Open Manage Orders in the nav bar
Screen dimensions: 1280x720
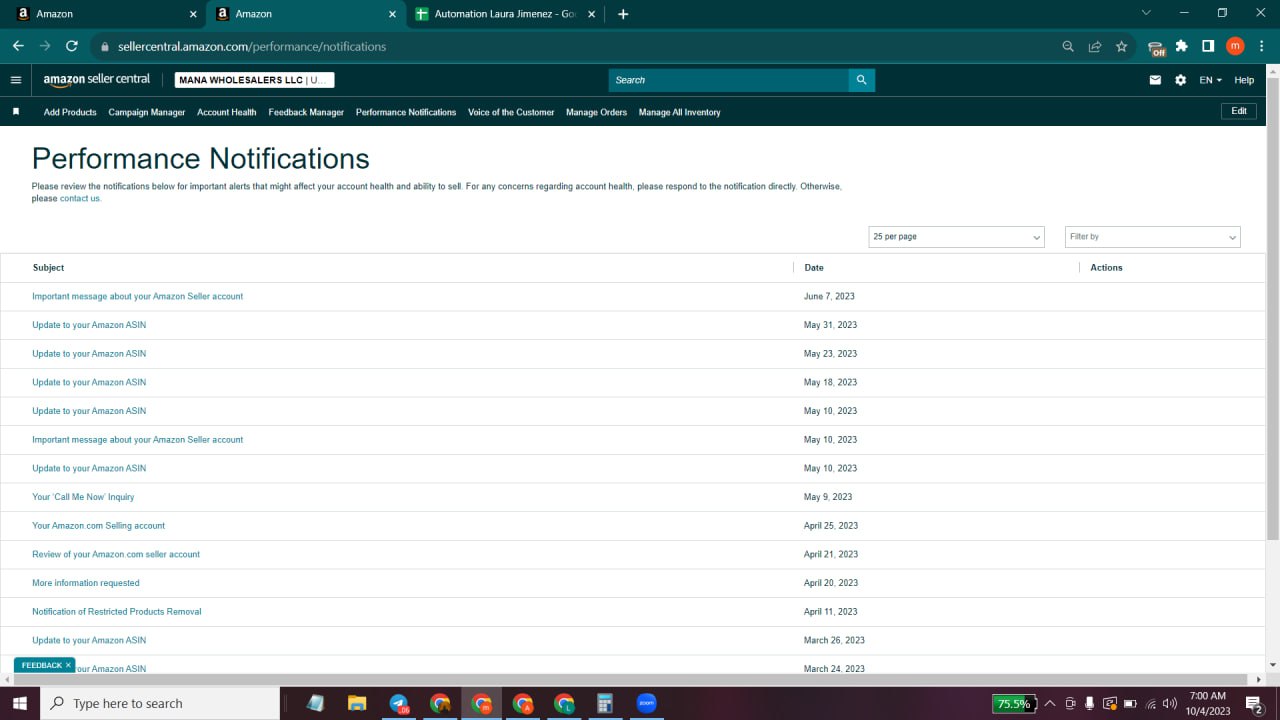coord(596,112)
